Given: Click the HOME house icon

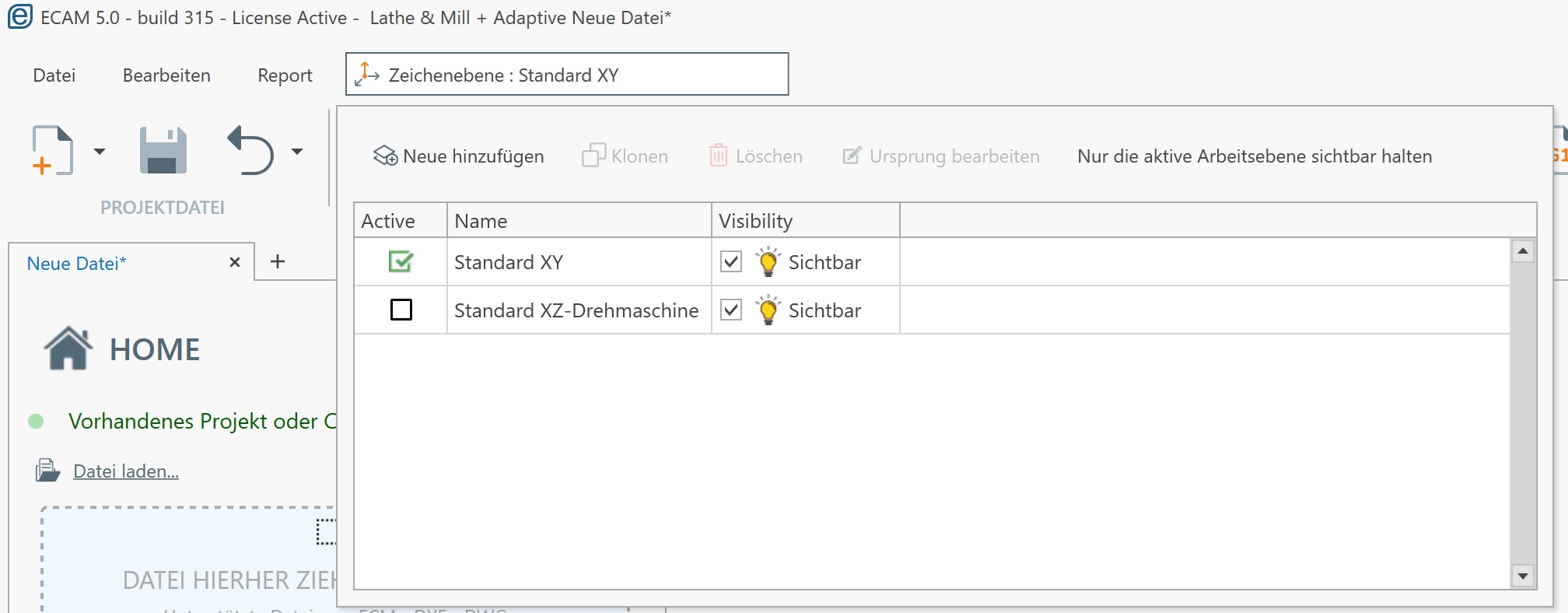Looking at the screenshot, I should (68, 348).
